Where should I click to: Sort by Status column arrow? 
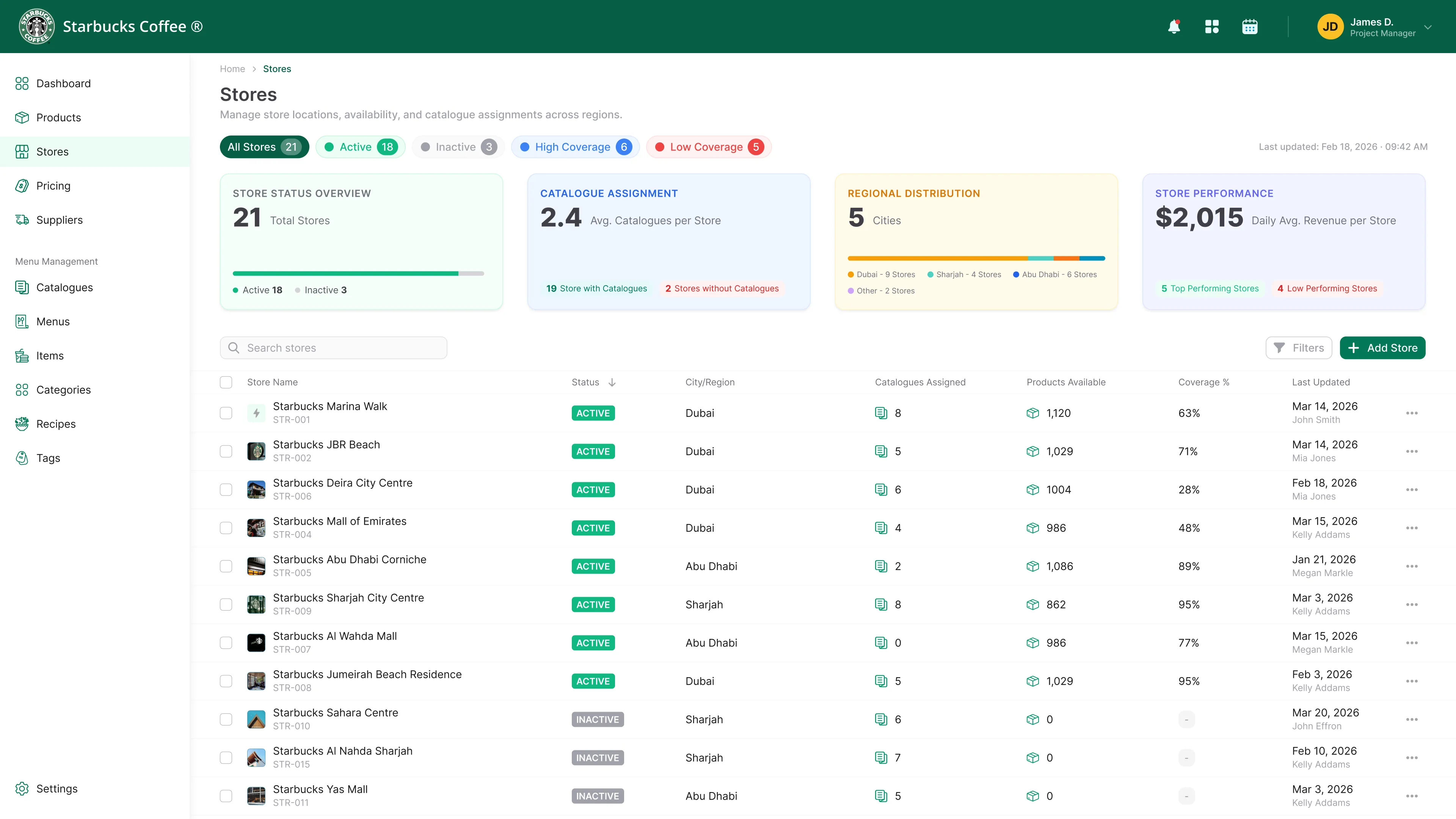612,383
